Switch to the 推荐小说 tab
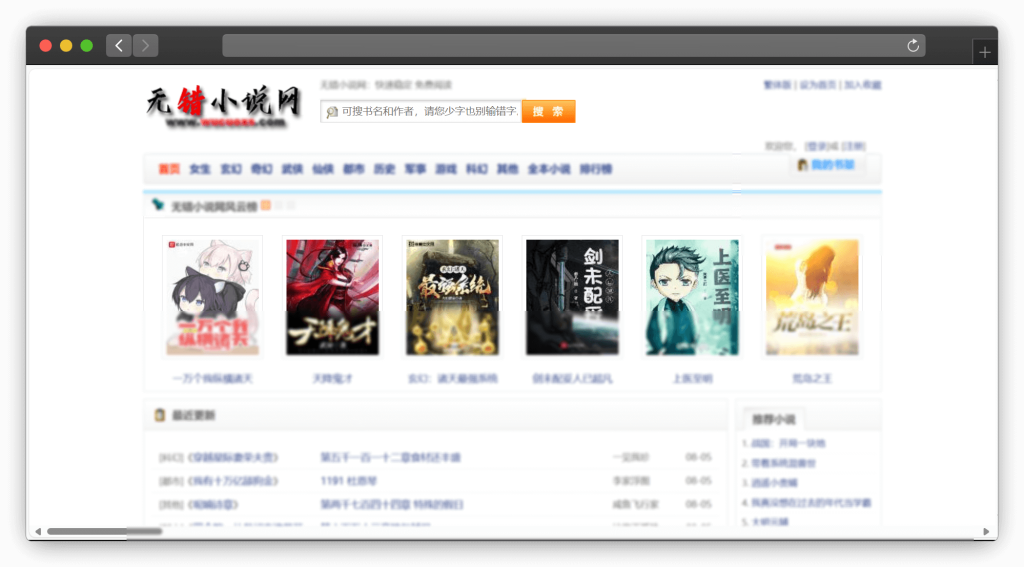 (770, 419)
